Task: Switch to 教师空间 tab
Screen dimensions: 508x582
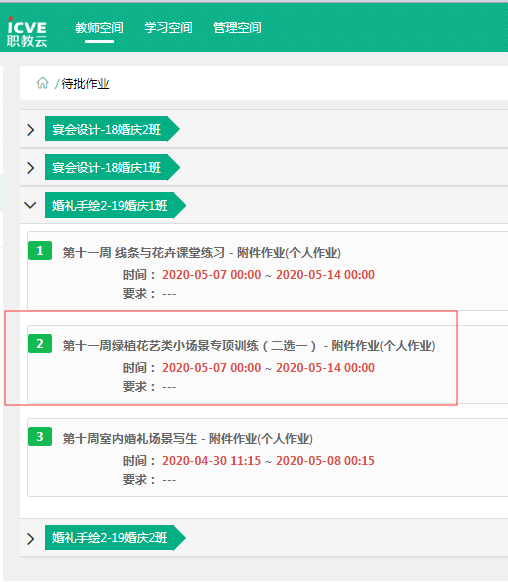Action: [x=99, y=27]
